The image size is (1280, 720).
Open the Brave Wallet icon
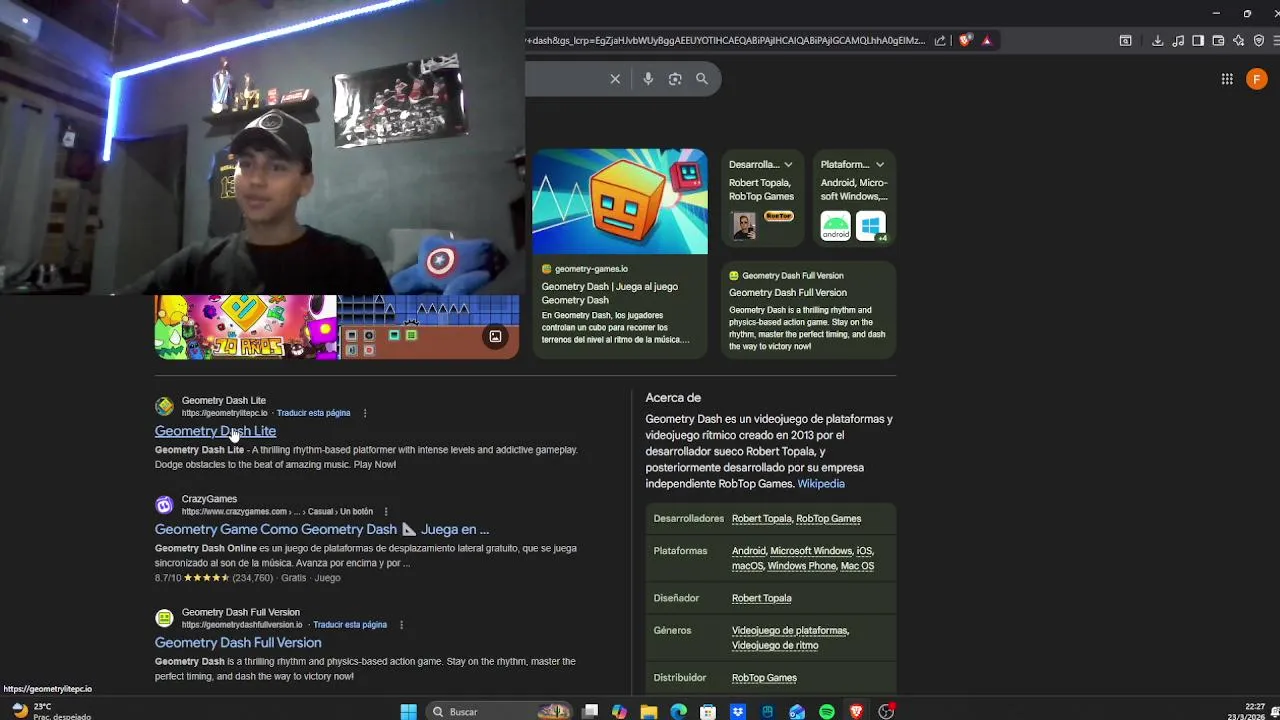pyautogui.click(x=1218, y=41)
